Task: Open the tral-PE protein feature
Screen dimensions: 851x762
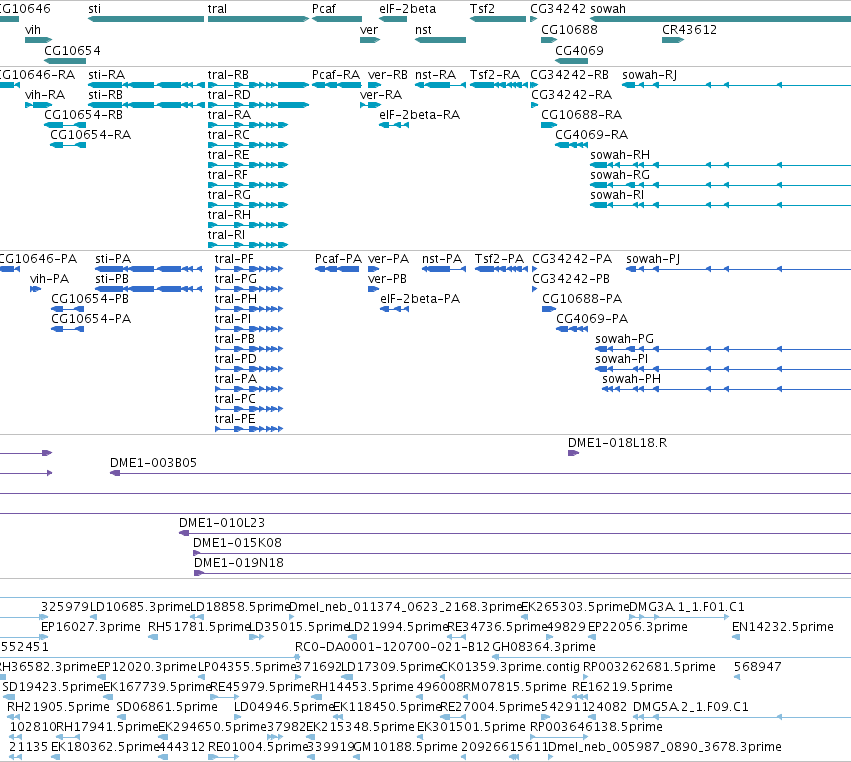Action: [x=249, y=429]
